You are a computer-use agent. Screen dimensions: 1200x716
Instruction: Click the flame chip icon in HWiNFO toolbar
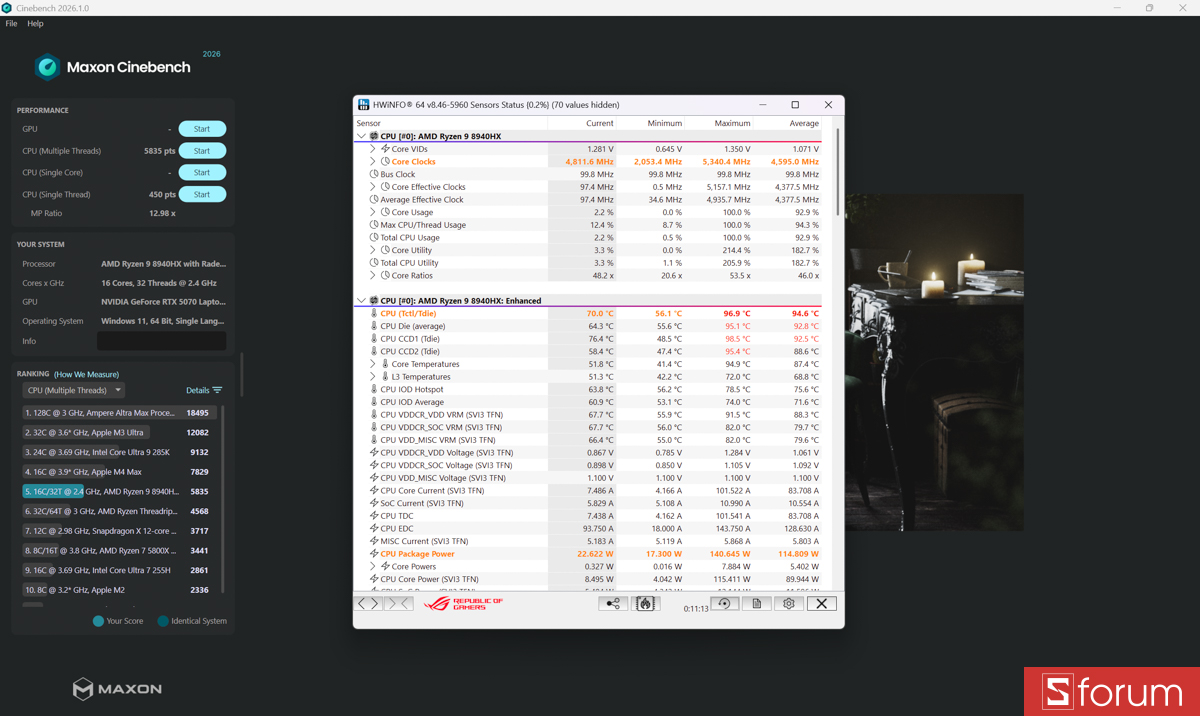click(645, 603)
